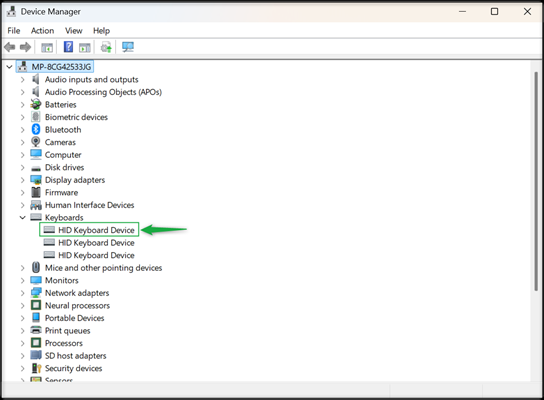Image resolution: width=544 pixels, height=400 pixels.
Task: Expand Audio Processing Objects (APOs) node
Action: [x=23, y=92]
